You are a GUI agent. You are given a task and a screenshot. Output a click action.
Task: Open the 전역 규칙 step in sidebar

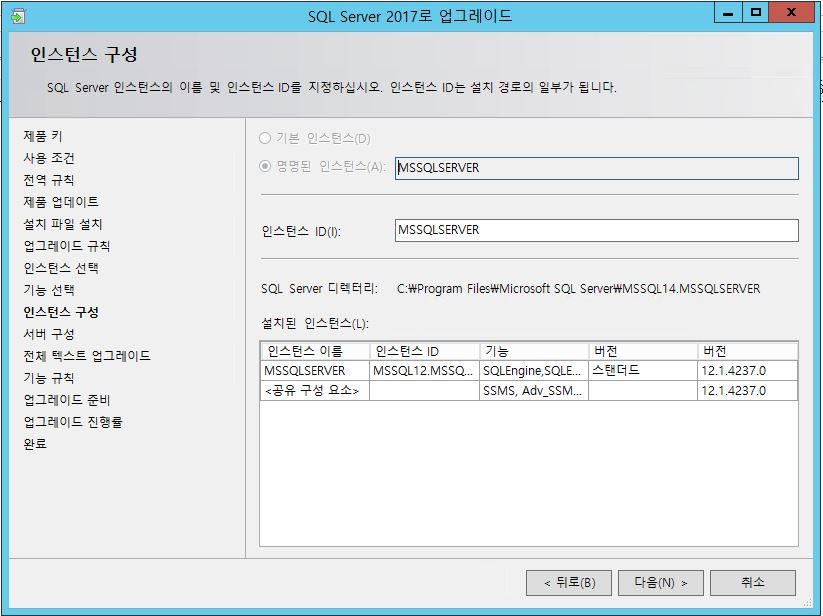tap(49, 180)
